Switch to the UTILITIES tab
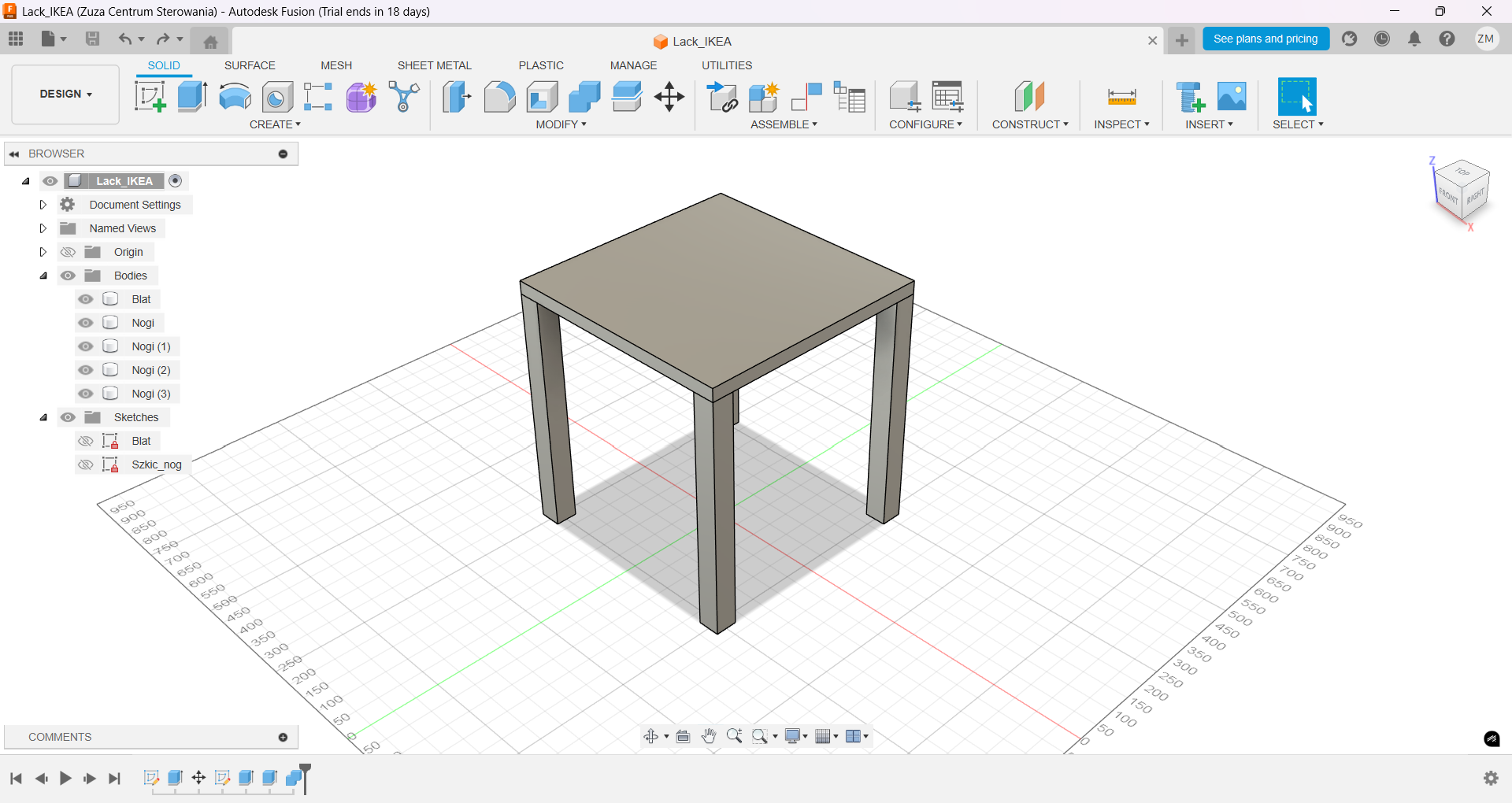 coord(727,65)
